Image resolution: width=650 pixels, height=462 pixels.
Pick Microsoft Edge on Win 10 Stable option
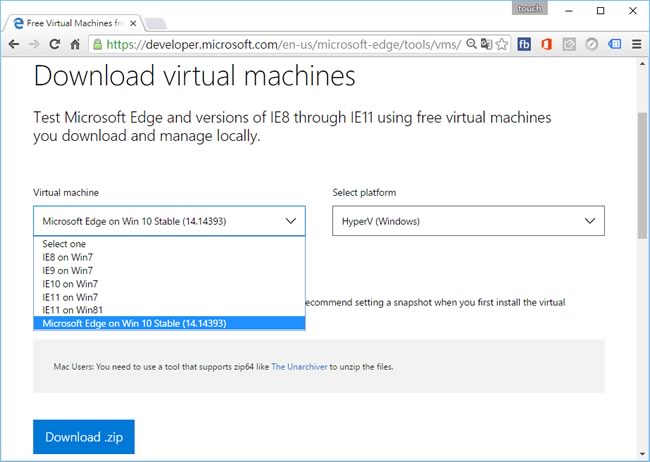pos(134,323)
